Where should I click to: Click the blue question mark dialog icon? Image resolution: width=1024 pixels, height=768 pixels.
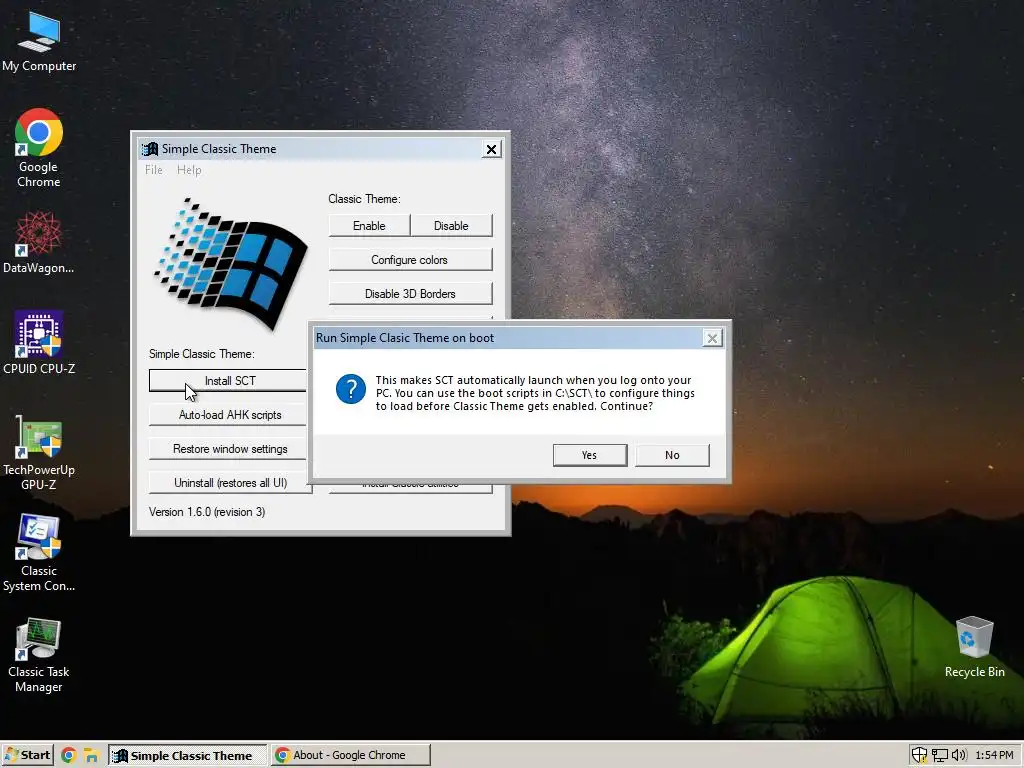click(x=351, y=390)
